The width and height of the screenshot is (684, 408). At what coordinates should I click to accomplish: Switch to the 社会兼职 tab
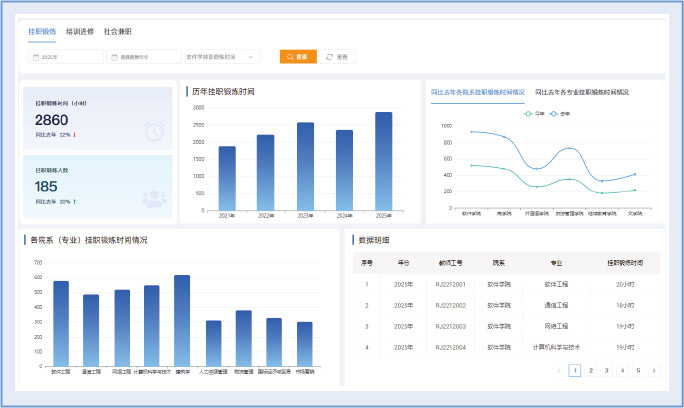pyautogui.click(x=117, y=31)
